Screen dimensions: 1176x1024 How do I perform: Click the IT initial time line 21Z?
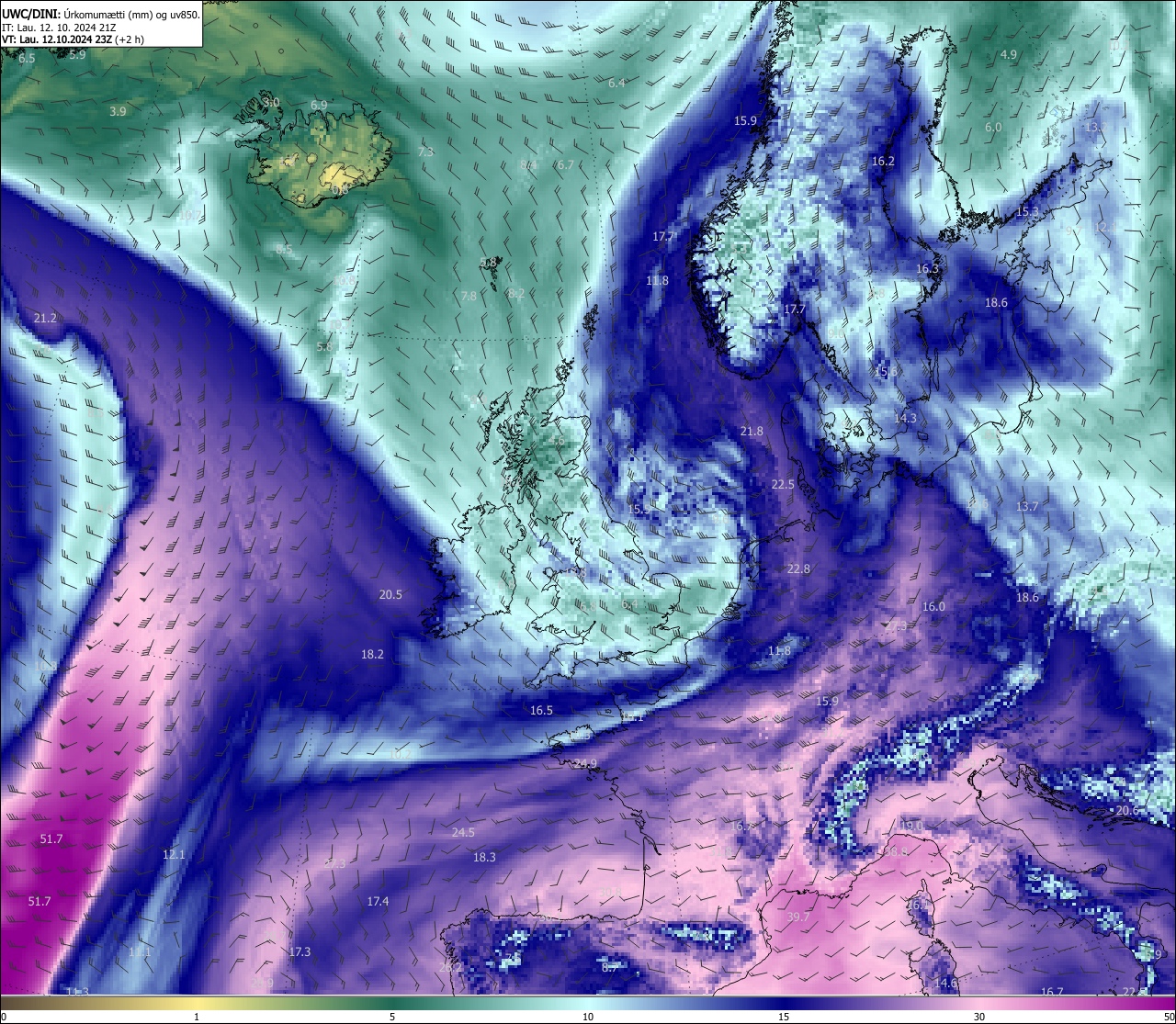59,27
